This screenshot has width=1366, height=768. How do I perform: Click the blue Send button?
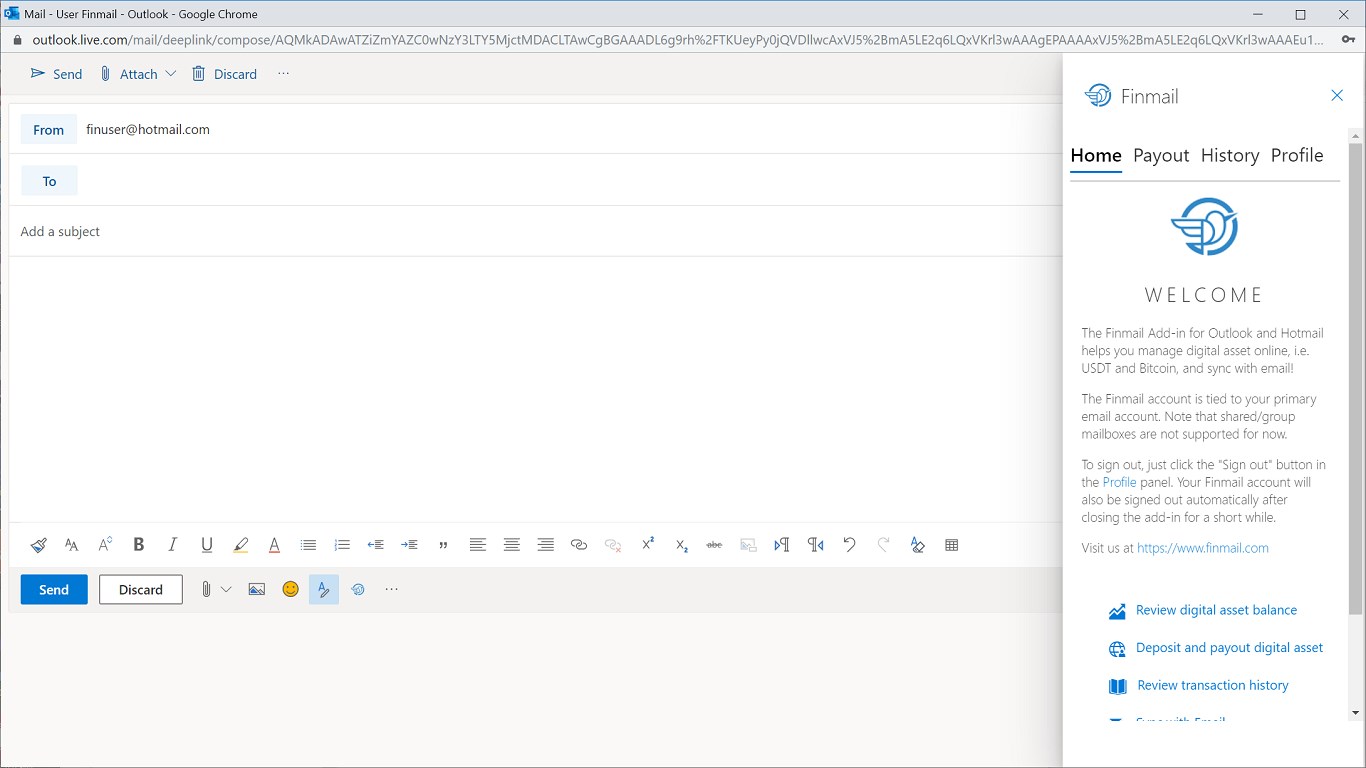pos(54,589)
